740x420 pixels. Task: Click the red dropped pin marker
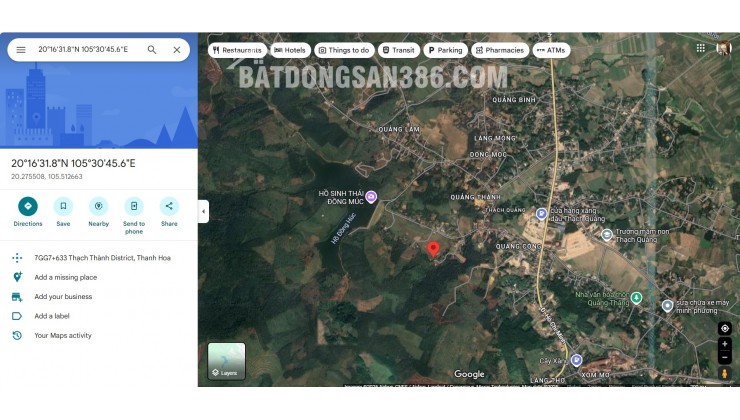(x=433, y=249)
